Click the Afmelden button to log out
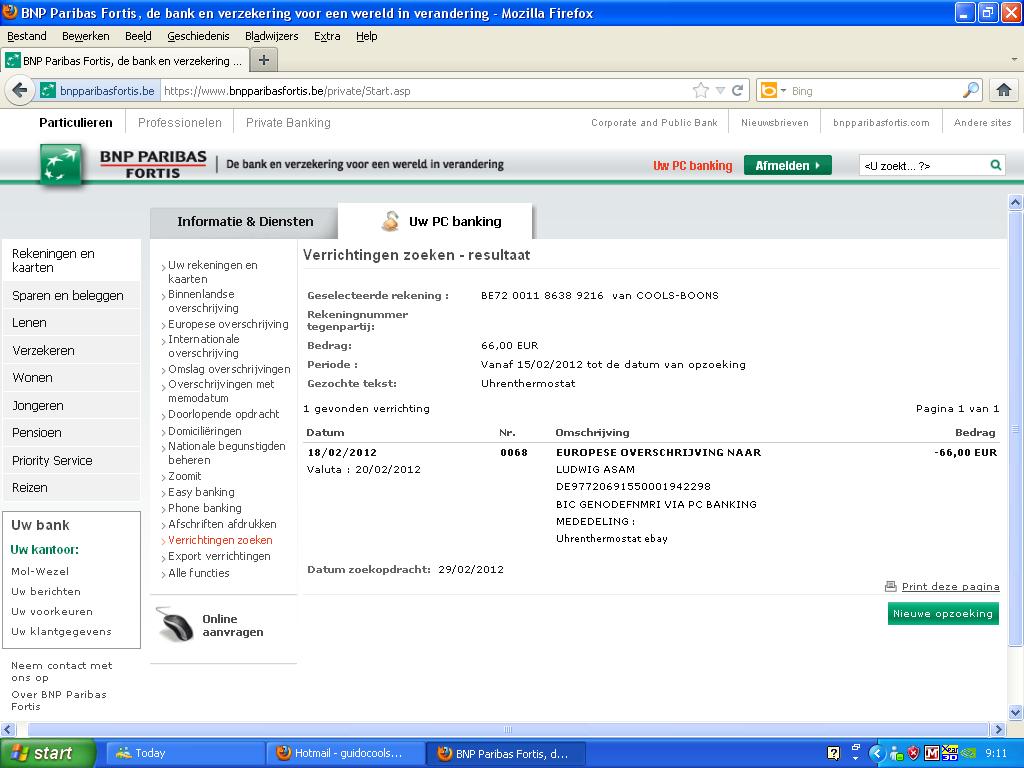This screenshot has width=1024, height=768. coord(787,165)
